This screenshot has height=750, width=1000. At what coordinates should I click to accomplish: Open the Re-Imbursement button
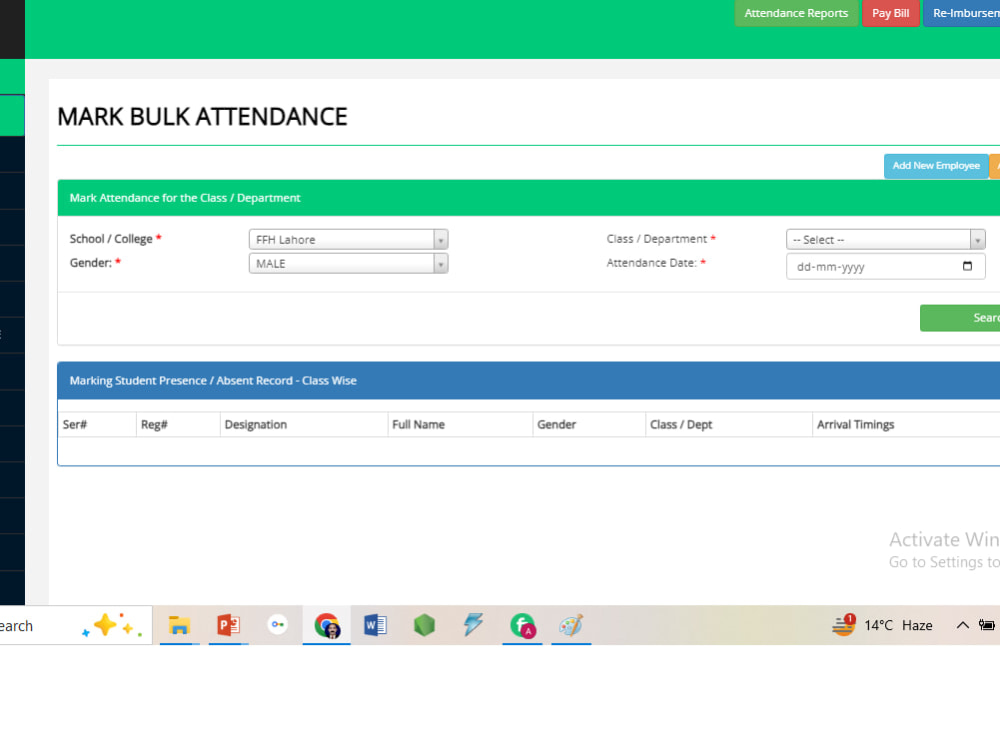point(962,13)
